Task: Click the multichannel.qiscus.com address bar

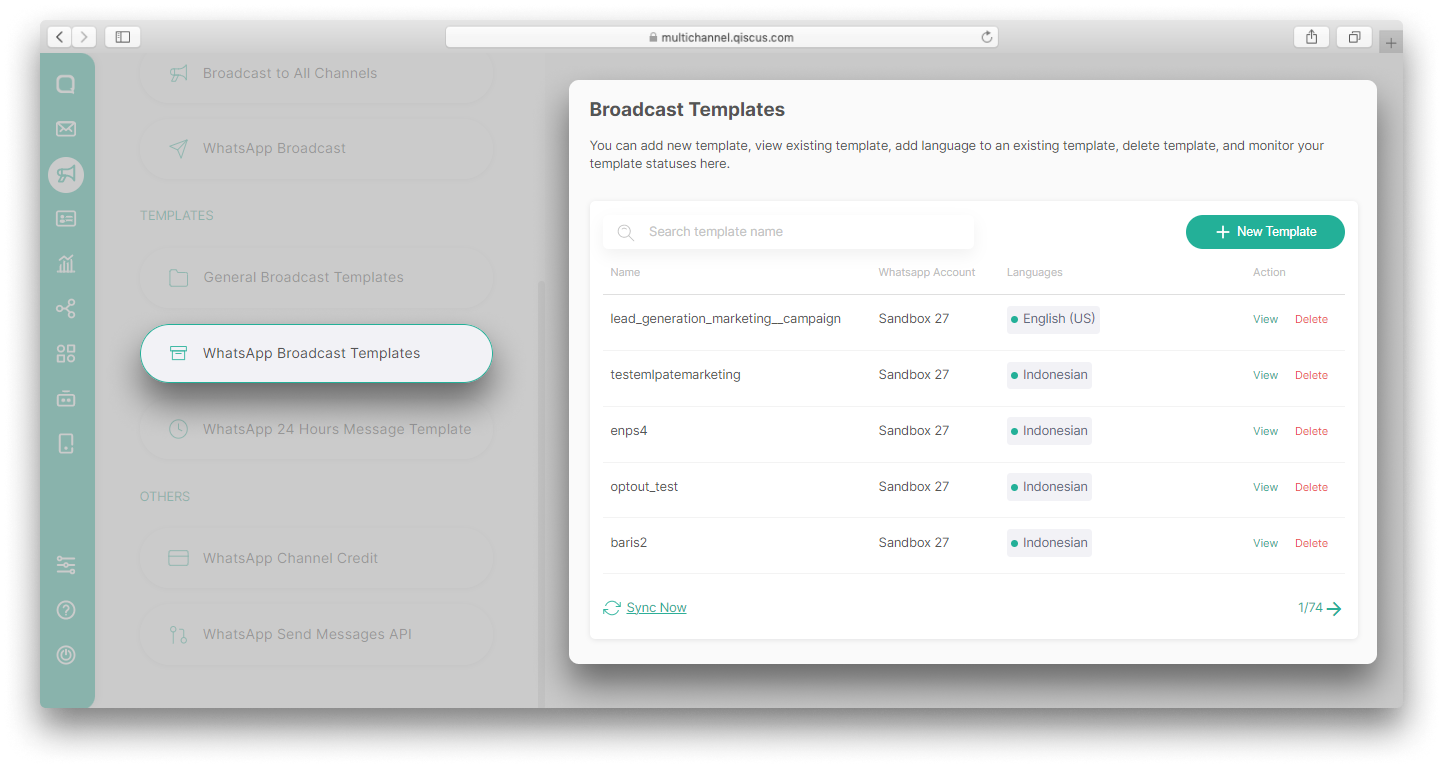Action: coord(721,37)
